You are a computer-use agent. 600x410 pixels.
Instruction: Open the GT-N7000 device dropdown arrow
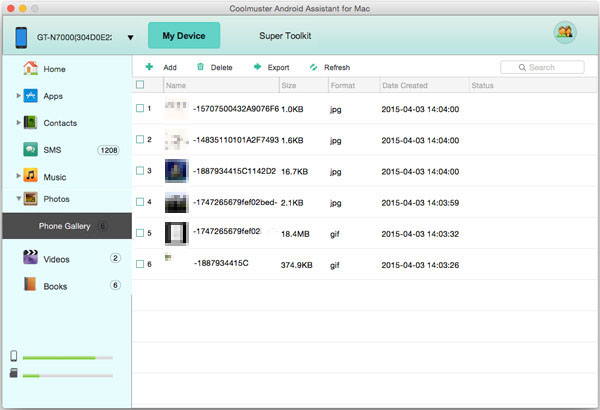point(130,39)
